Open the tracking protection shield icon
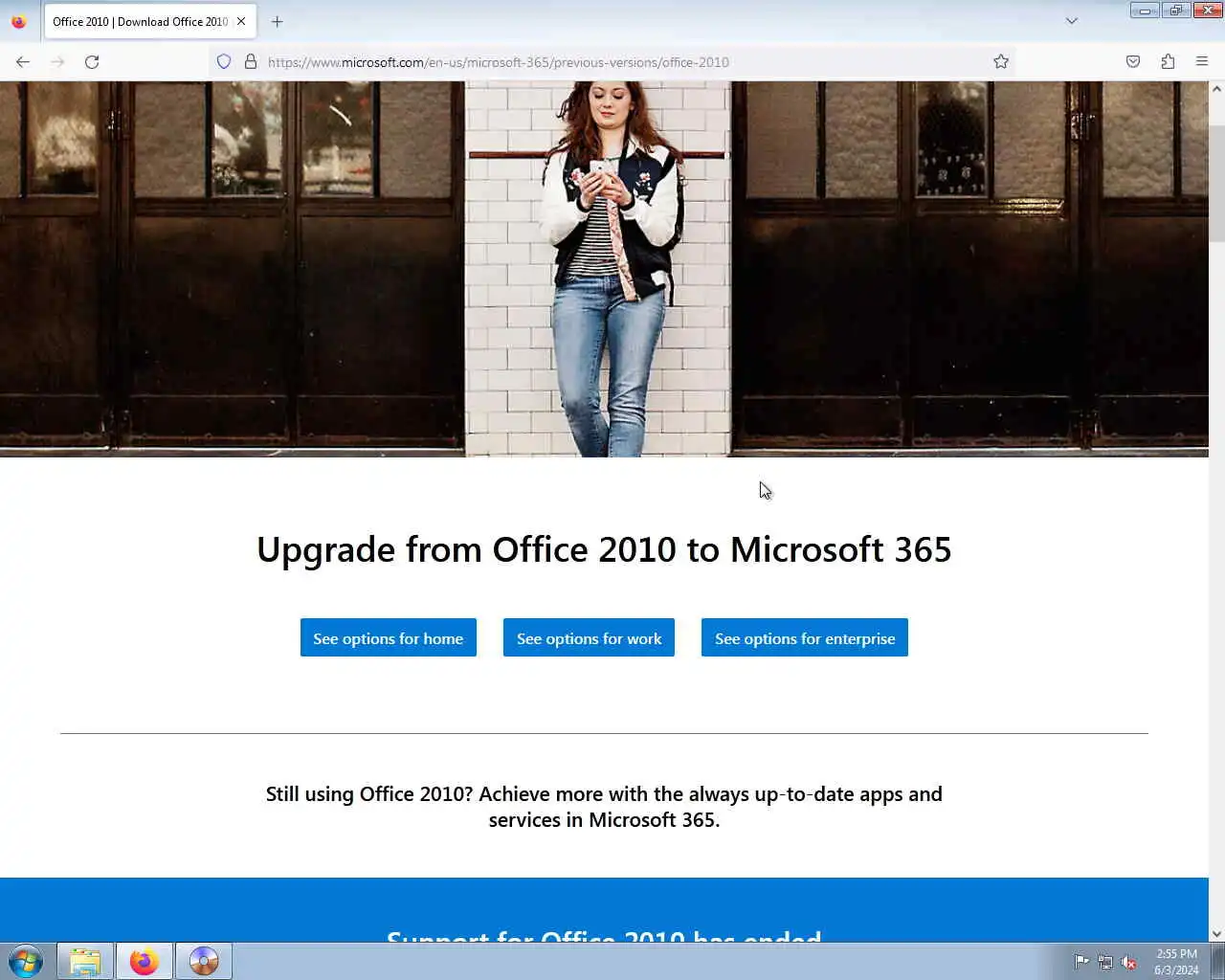Image resolution: width=1225 pixels, height=980 pixels. pos(224,62)
